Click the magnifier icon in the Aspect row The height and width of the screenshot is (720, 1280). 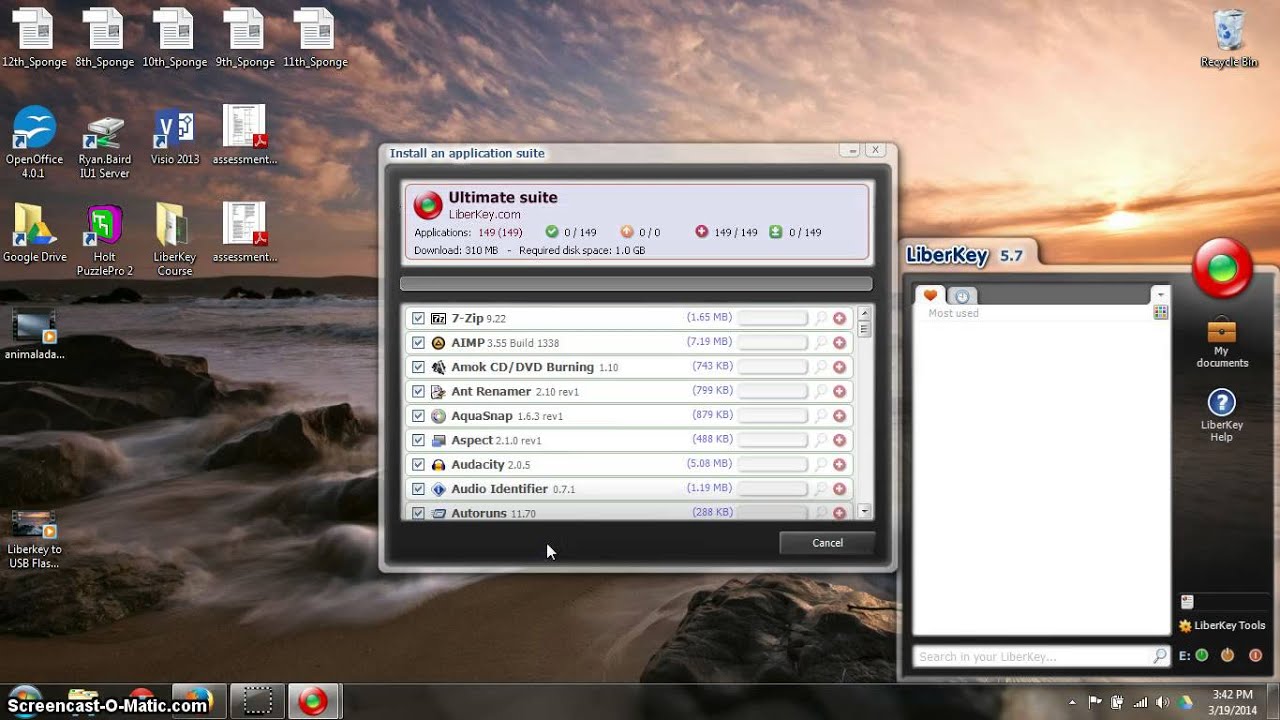point(821,440)
